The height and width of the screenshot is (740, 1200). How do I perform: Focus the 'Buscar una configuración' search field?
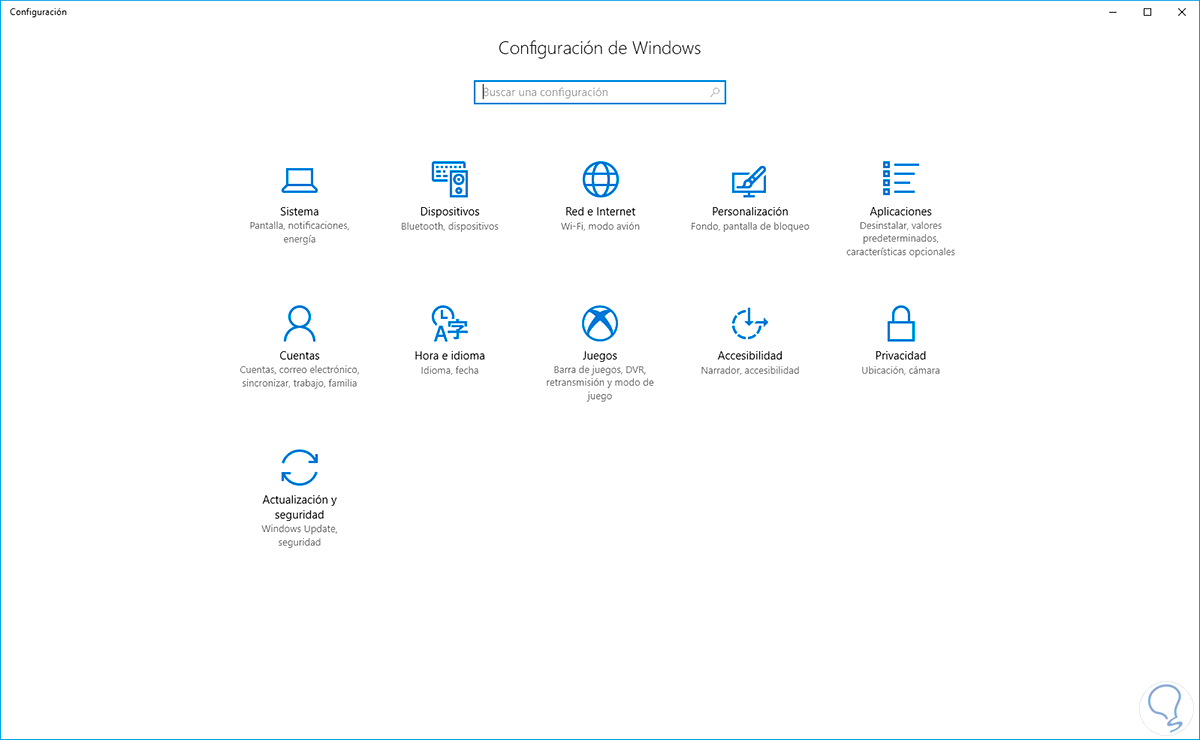pyautogui.click(x=600, y=92)
